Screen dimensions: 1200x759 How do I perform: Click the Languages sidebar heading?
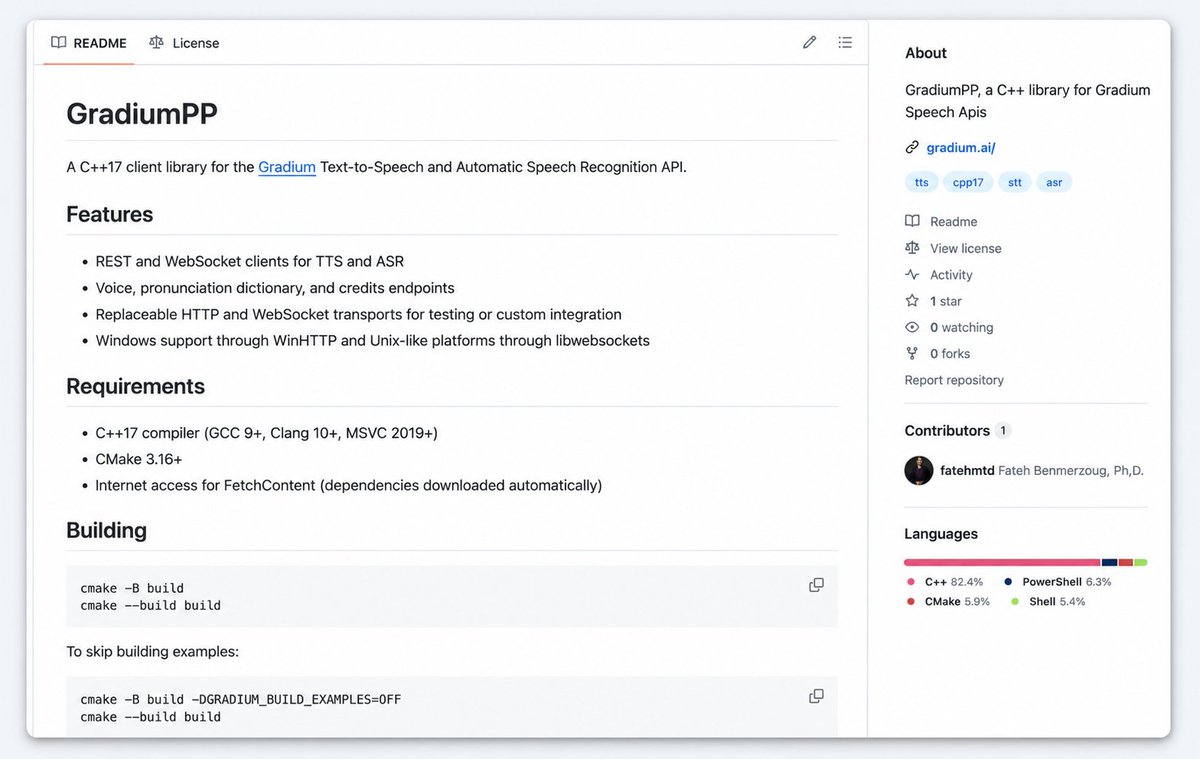[941, 534]
